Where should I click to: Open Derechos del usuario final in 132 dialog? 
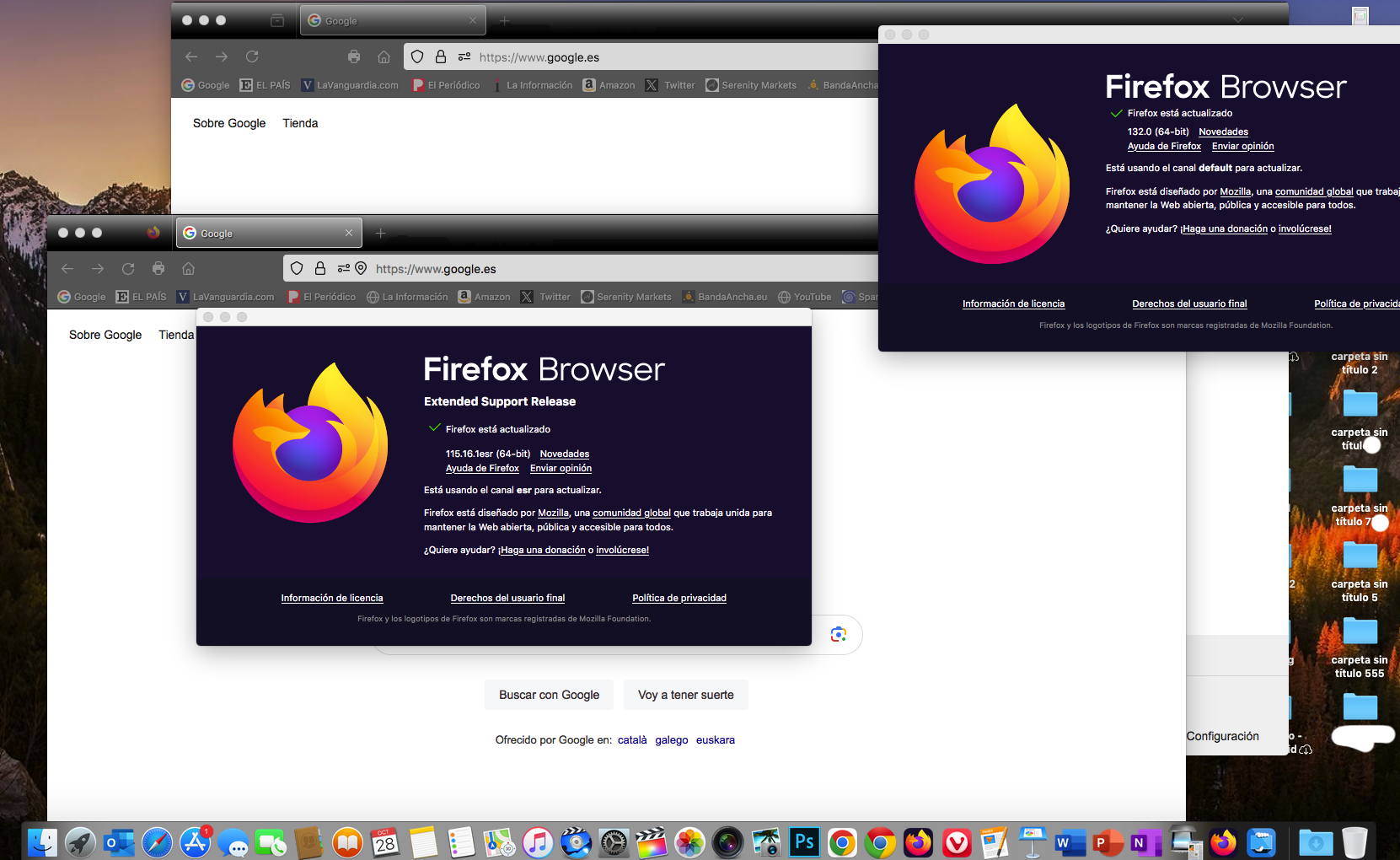[x=1189, y=304]
